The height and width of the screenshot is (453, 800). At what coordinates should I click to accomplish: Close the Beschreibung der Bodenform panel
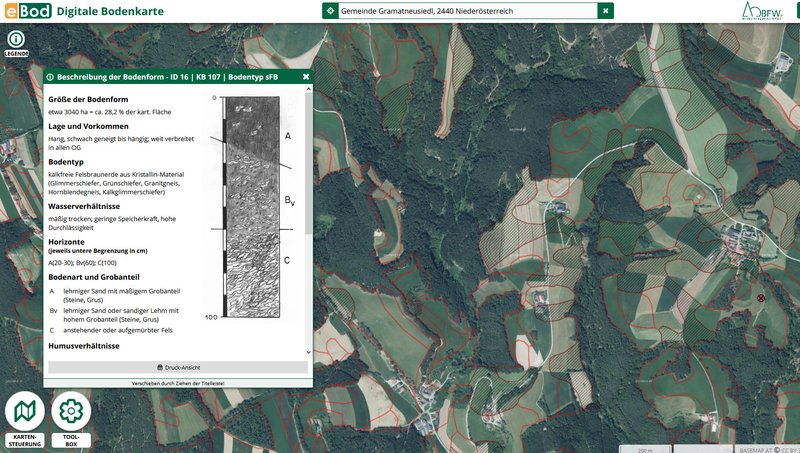click(306, 76)
